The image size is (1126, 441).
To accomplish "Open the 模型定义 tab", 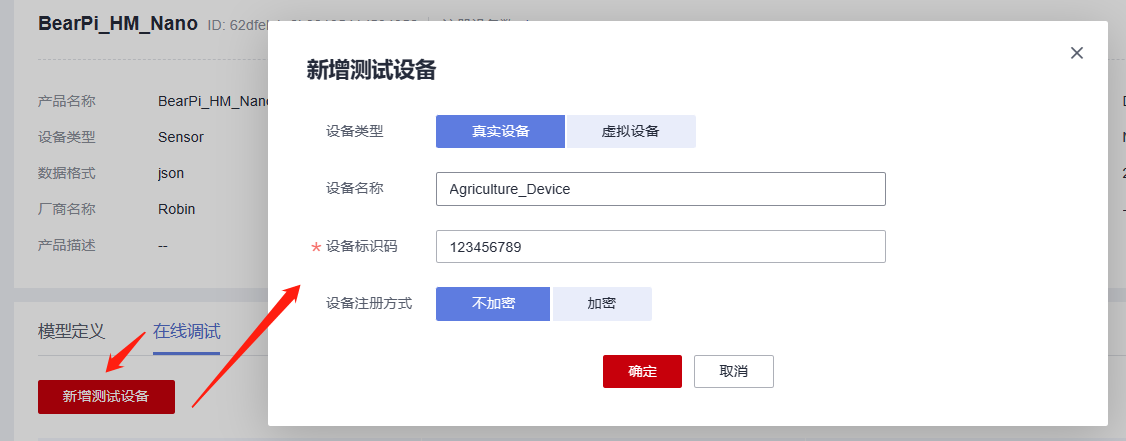I will [x=71, y=332].
